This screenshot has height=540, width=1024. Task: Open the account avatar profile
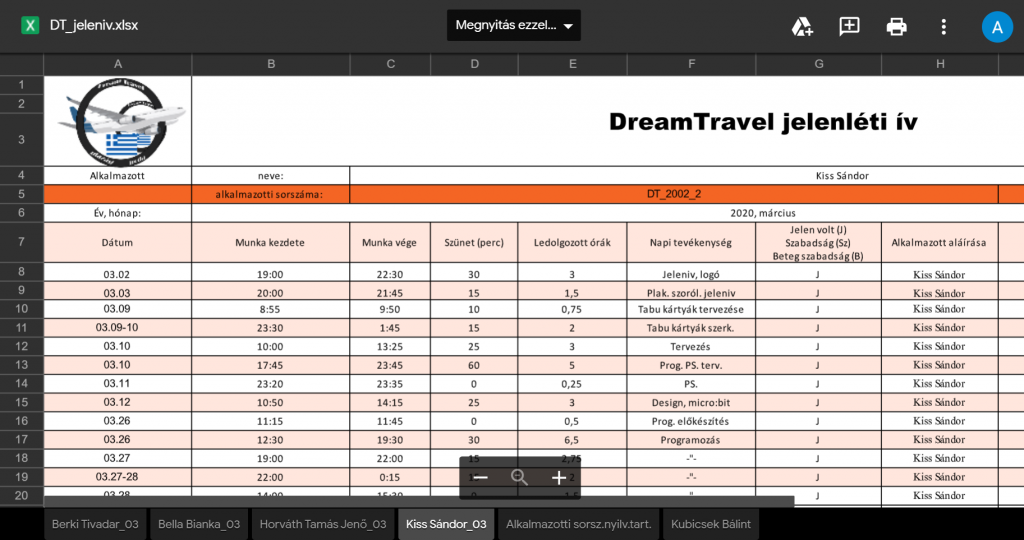click(x=997, y=26)
